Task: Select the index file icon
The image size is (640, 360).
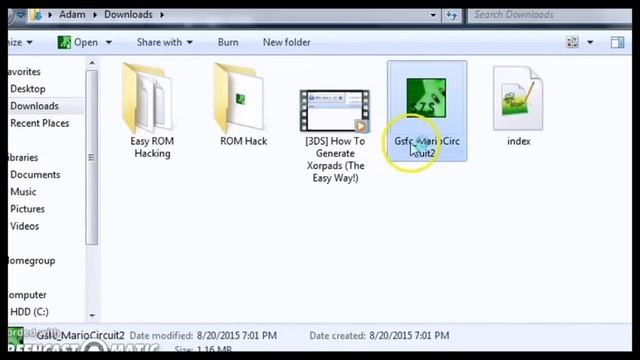Action: click(518, 98)
